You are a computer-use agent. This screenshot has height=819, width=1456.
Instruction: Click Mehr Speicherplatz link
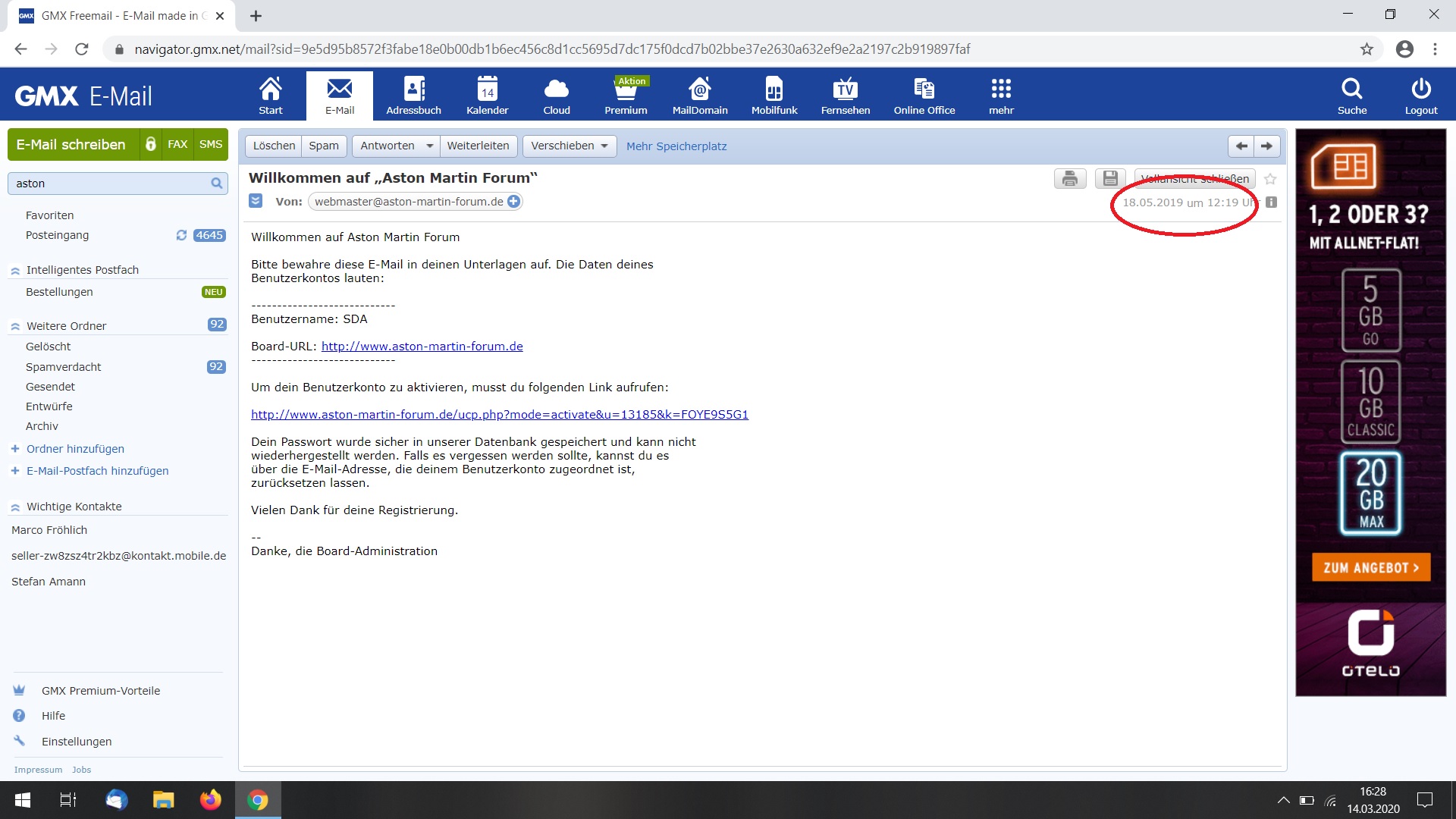(x=676, y=146)
